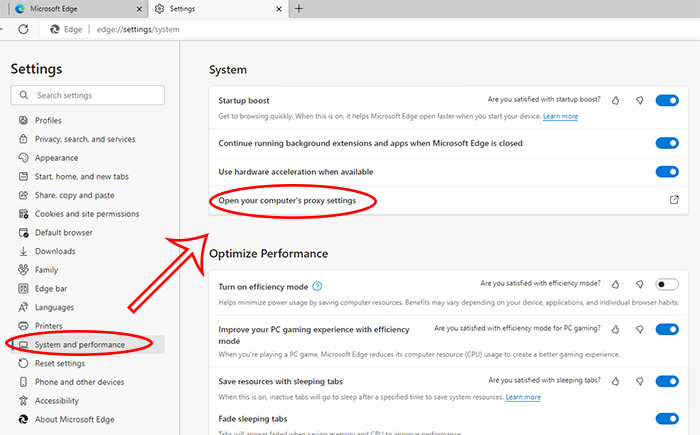Enable Turn on efficiency mode switch

point(667,284)
